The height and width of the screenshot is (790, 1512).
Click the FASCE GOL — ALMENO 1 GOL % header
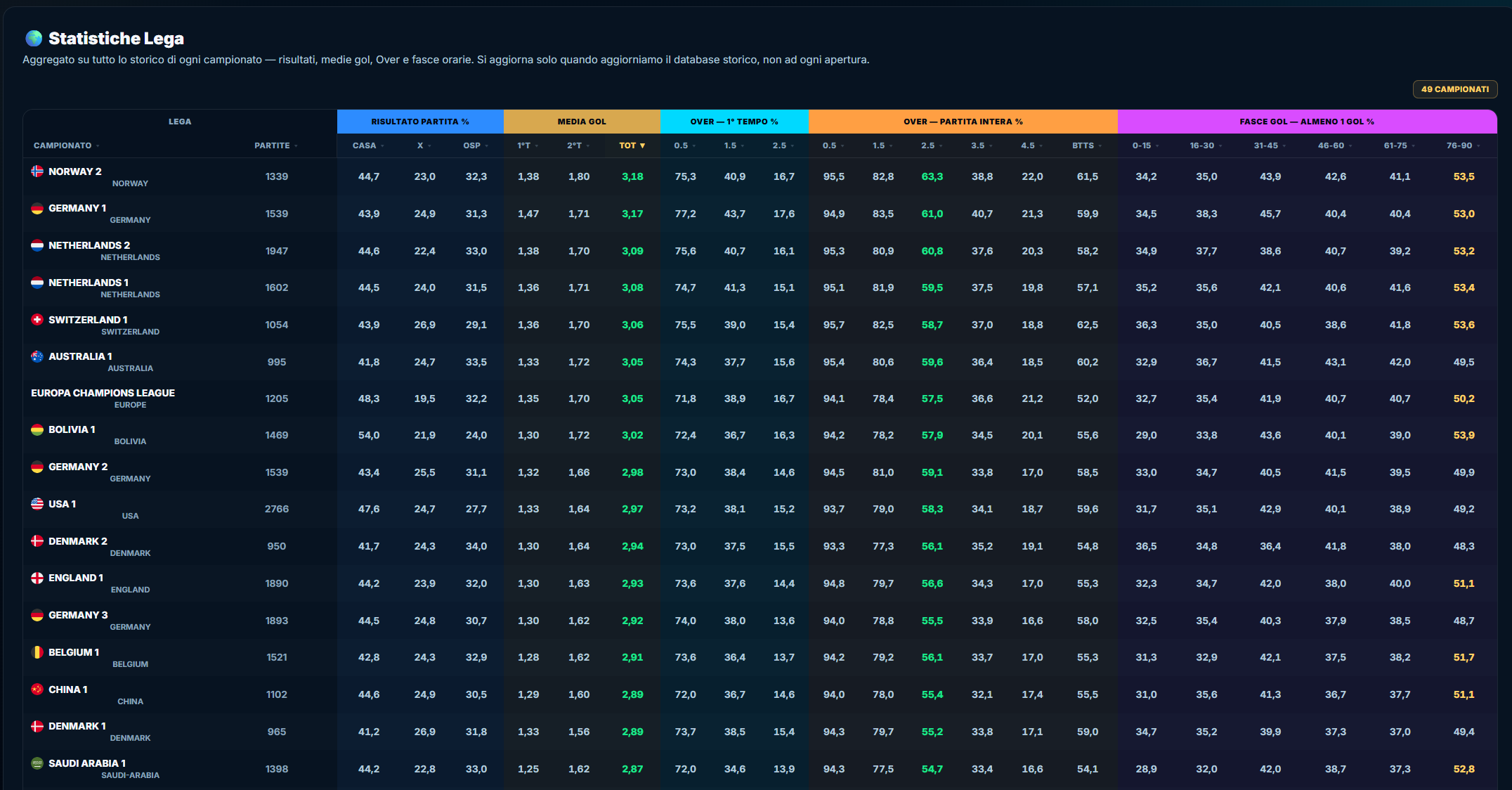1307,122
